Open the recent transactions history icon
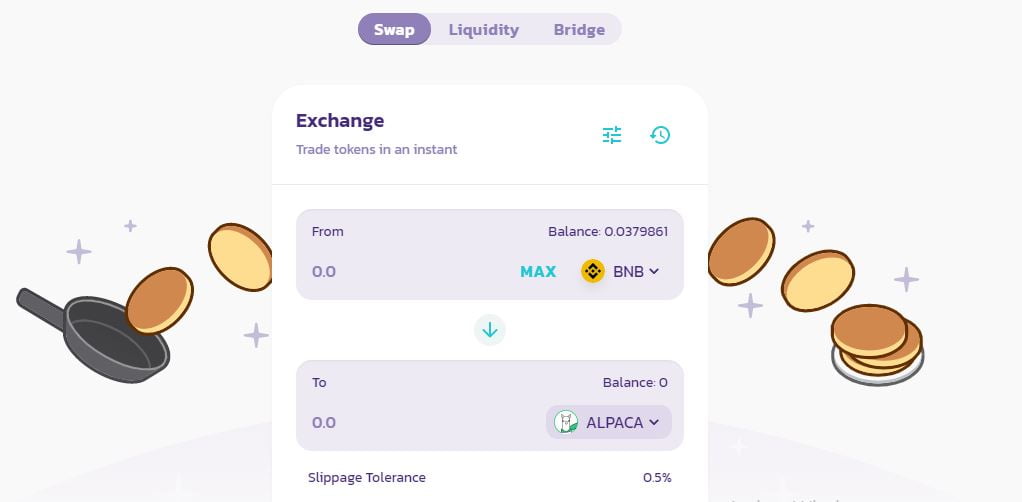This screenshot has width=1022, height=502. coord(660,134)
